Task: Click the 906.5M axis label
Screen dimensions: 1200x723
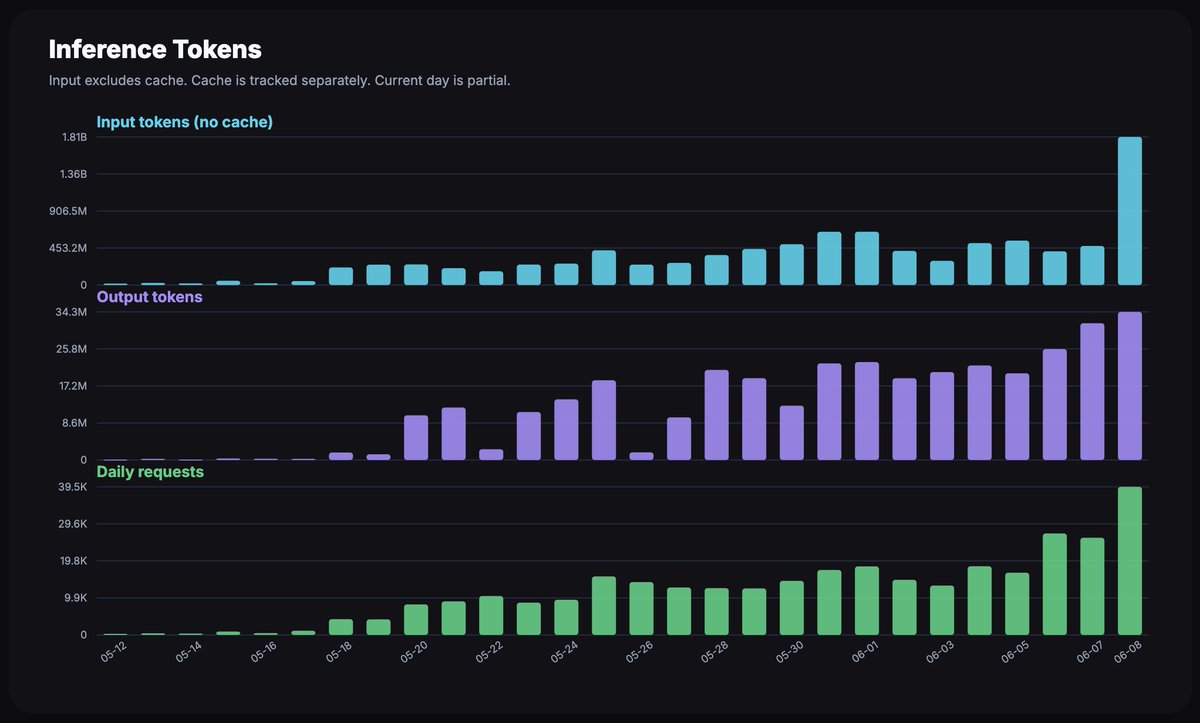Action: pos(69,211)
